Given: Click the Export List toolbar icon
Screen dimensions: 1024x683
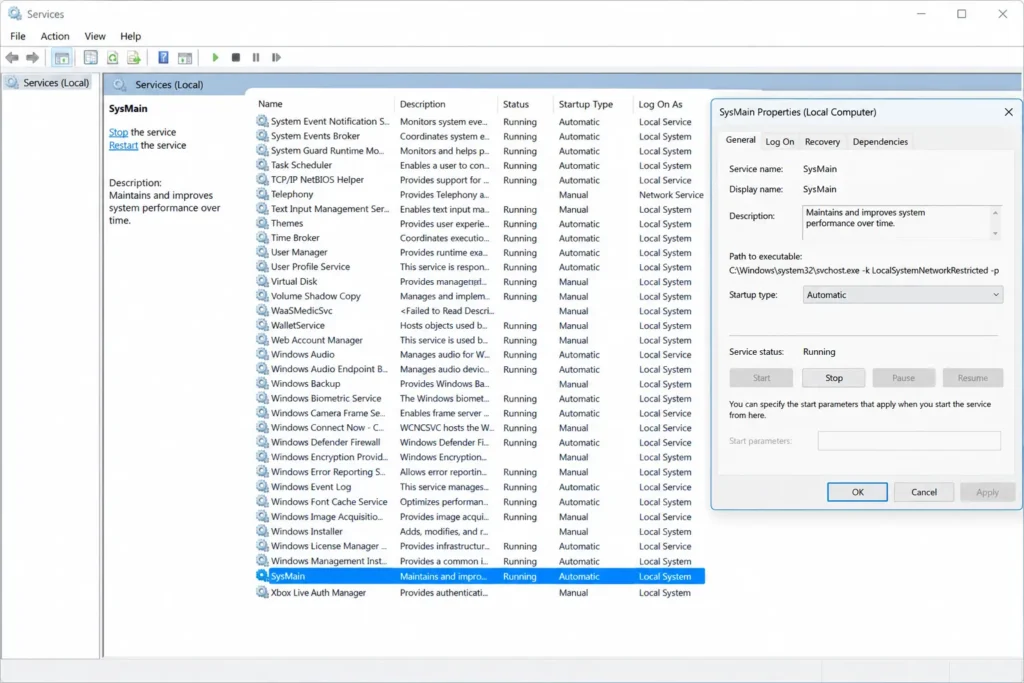Looking at the screenshot, I should tap(134, 57).
